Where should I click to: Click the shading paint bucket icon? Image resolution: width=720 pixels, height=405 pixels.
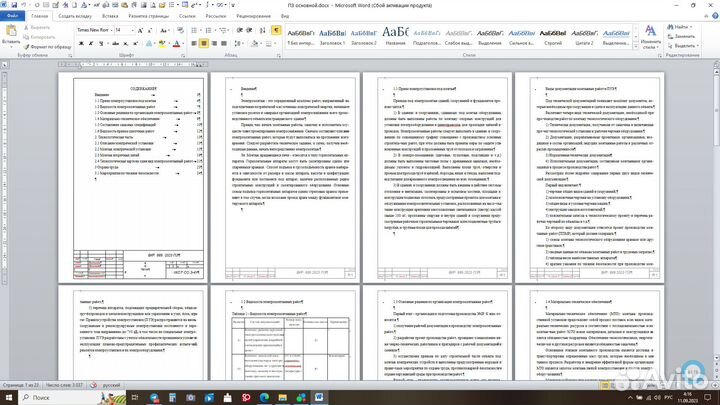[x=254, y=44]
